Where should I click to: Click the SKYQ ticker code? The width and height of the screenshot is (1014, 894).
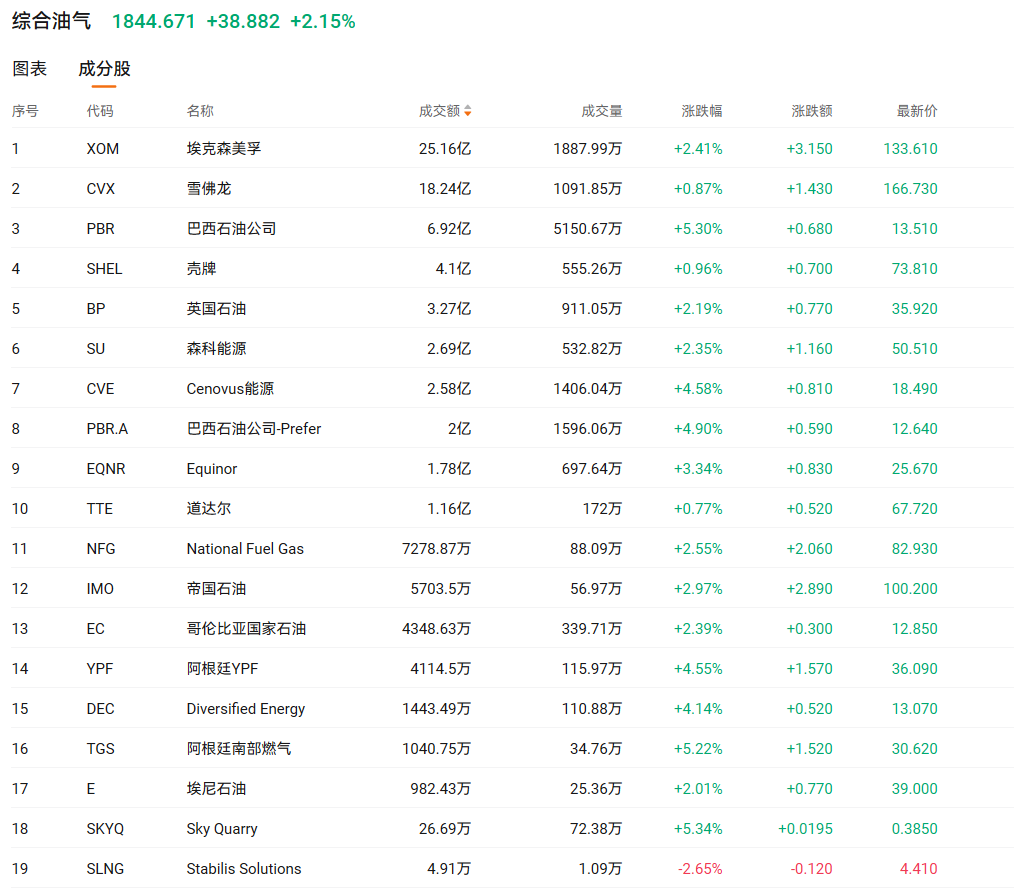pyautogui.click(x=105, y=829)
